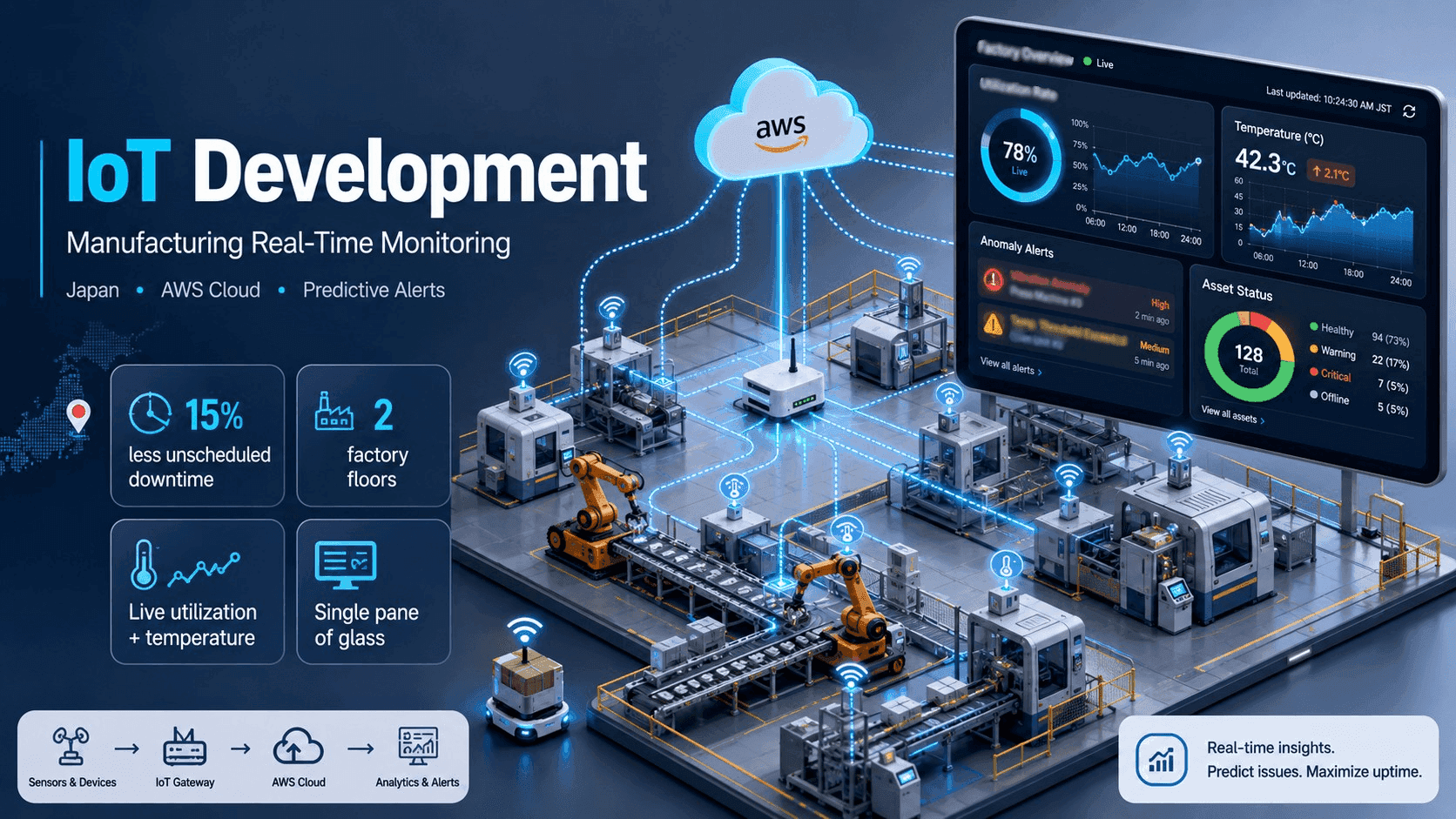Image resolution: width=1456 pixels, height=819 pixels.
Task: Click the Analytics & Alerts chart icon
Action: (418, 747)
